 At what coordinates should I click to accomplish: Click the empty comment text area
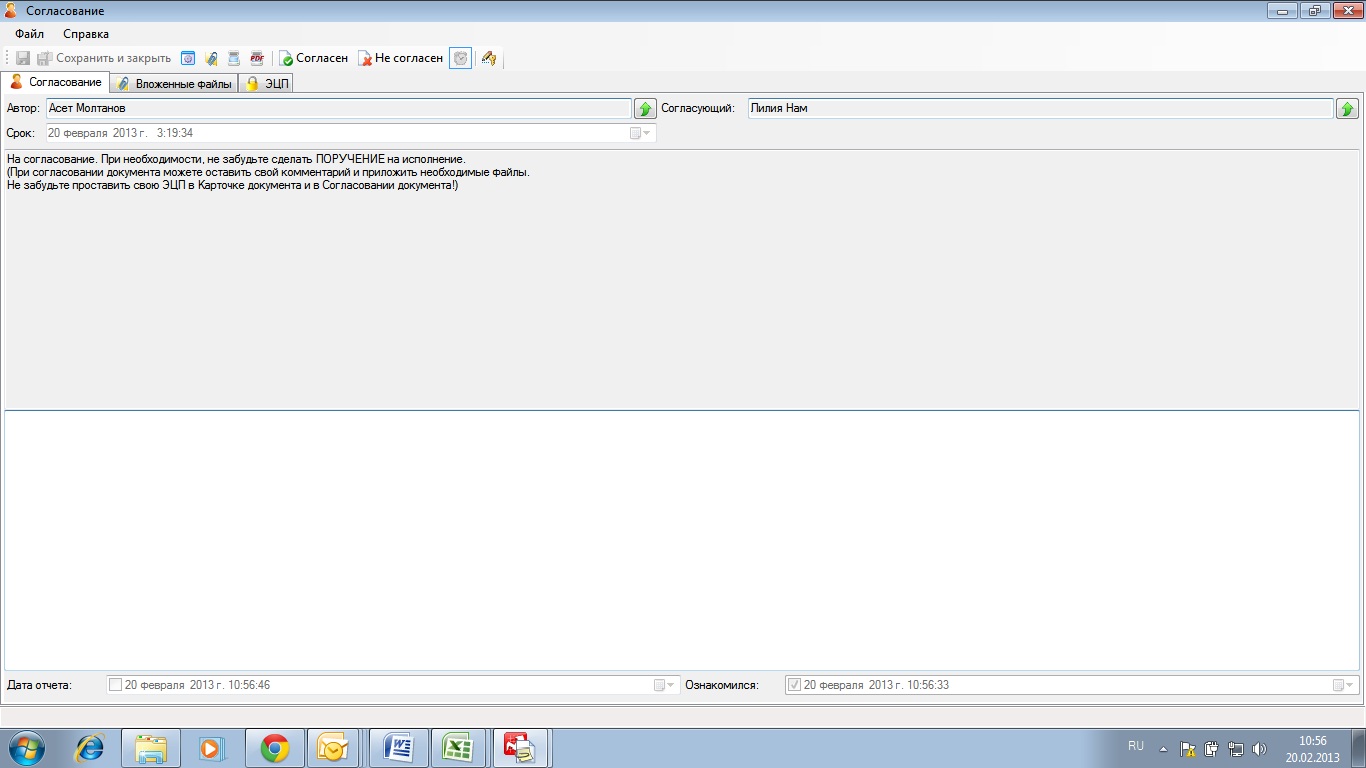click(x=682, y=540)
